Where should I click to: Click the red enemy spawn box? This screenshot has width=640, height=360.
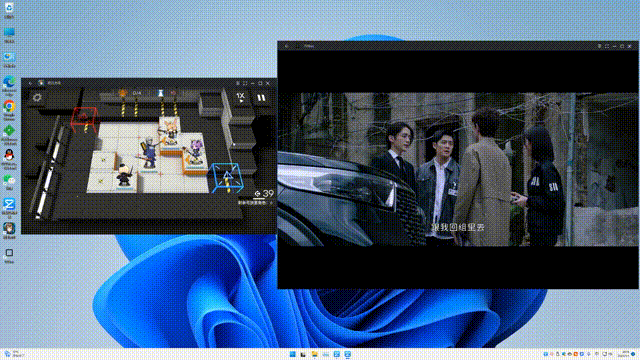pyautogui.click(x=84, y=119)
